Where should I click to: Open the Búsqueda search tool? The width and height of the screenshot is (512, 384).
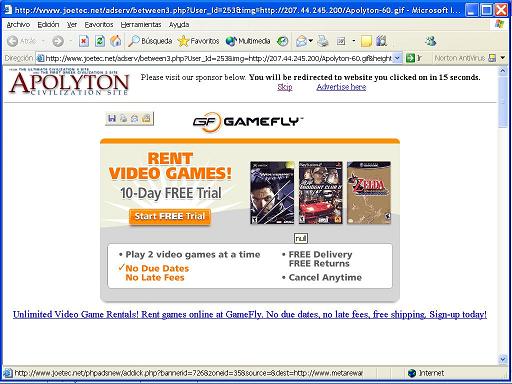(x=150, y=41)
